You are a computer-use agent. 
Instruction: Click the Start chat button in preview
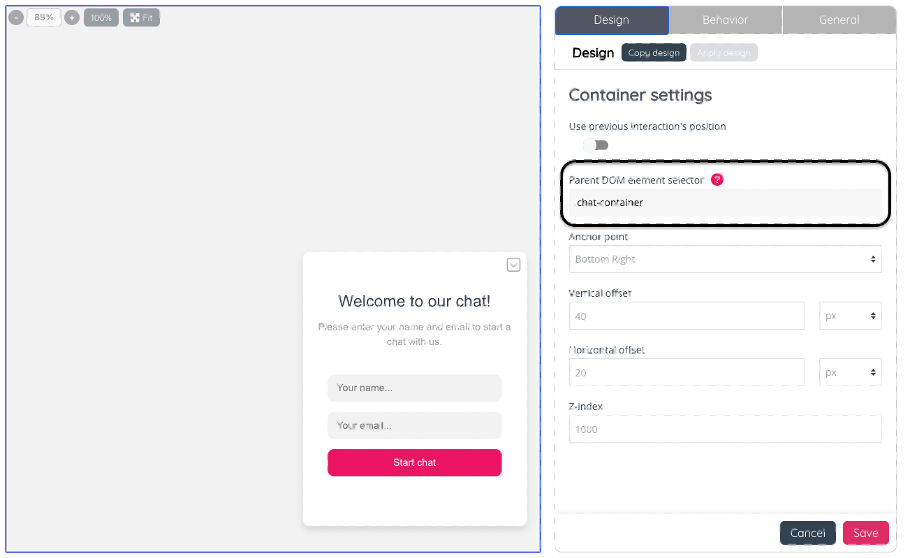coord(414,463)
